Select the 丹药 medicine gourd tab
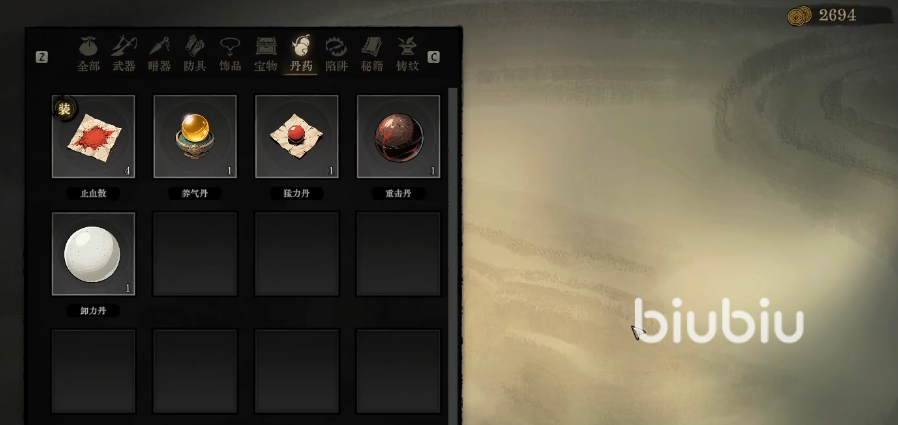Image resolution: width=898 pixels, height=425 pixels. coord(301,54)
